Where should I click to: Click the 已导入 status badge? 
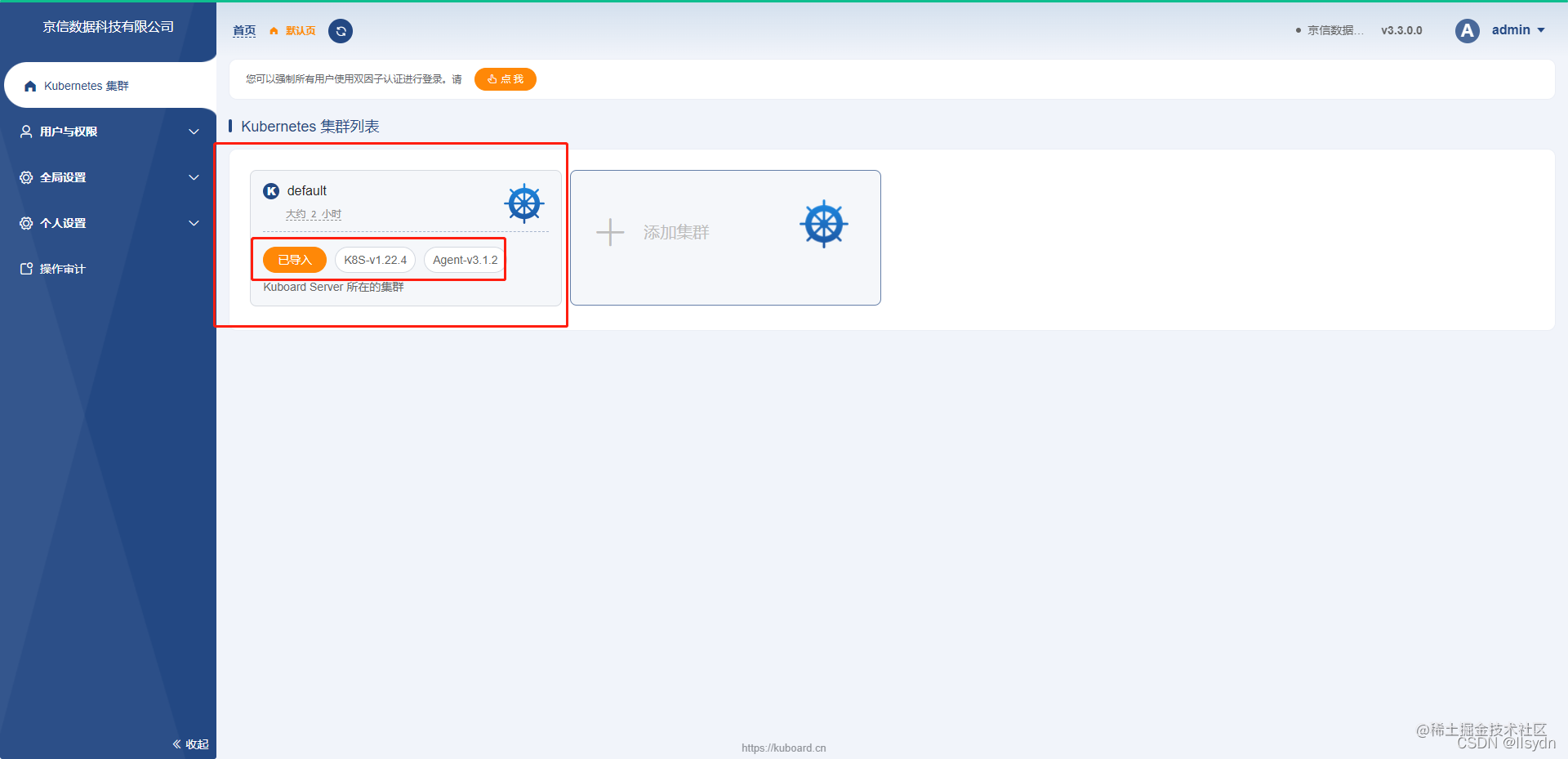point(295,260)
